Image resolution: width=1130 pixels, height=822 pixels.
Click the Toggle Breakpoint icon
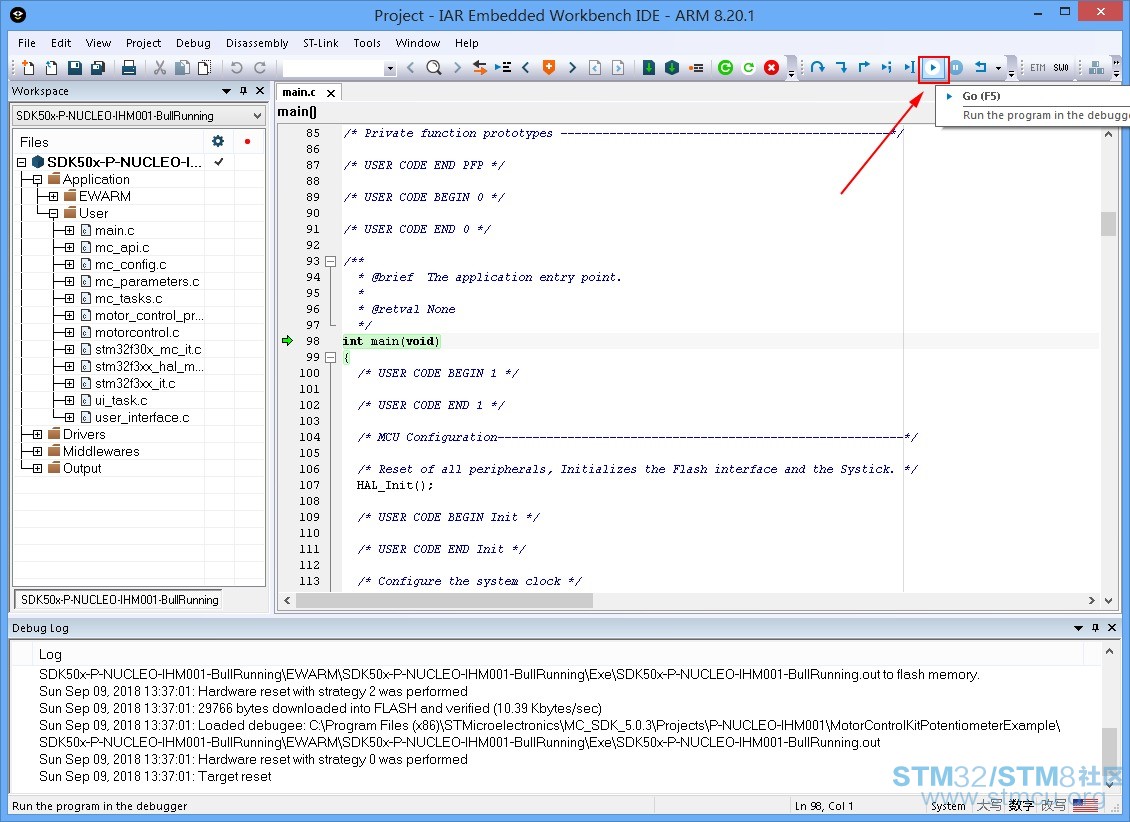pyautogui.click(x=695, y=68)
